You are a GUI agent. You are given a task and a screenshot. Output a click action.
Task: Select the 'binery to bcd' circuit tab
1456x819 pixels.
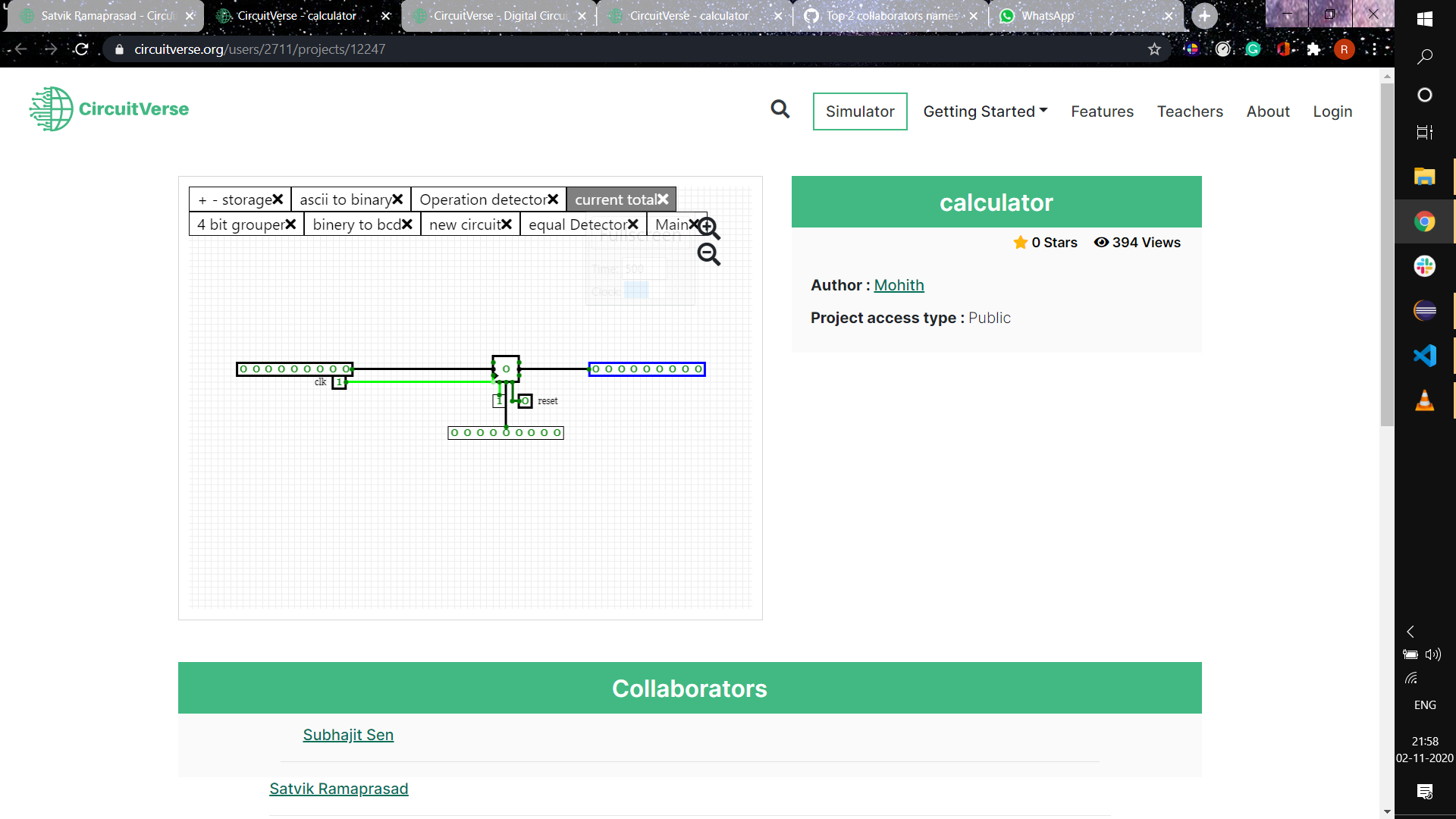pyautogui.click(x=356, y=224)
